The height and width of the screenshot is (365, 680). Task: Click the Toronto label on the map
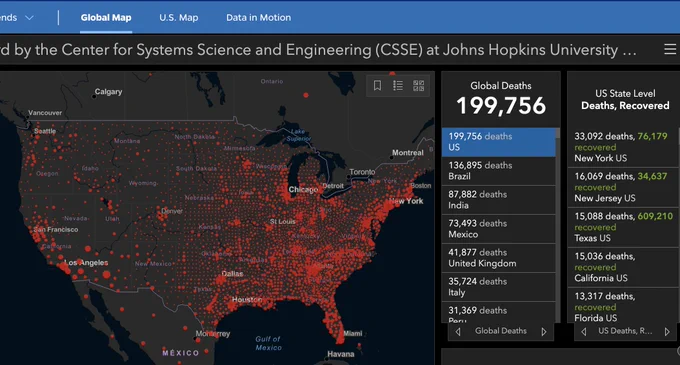pos(362,172)
